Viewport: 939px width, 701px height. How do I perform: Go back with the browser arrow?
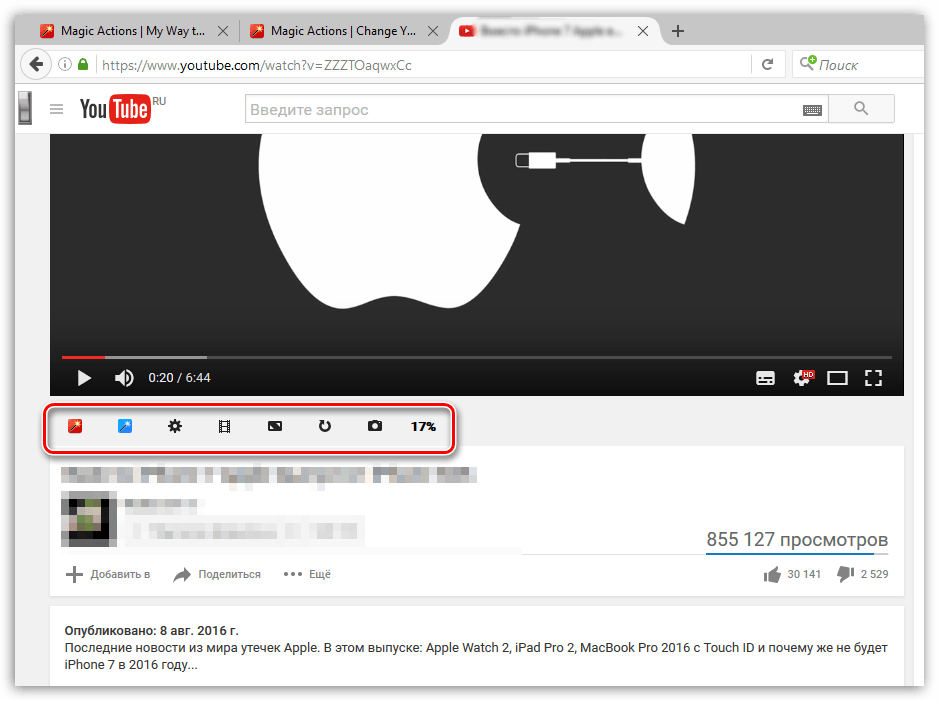(37, 65)
